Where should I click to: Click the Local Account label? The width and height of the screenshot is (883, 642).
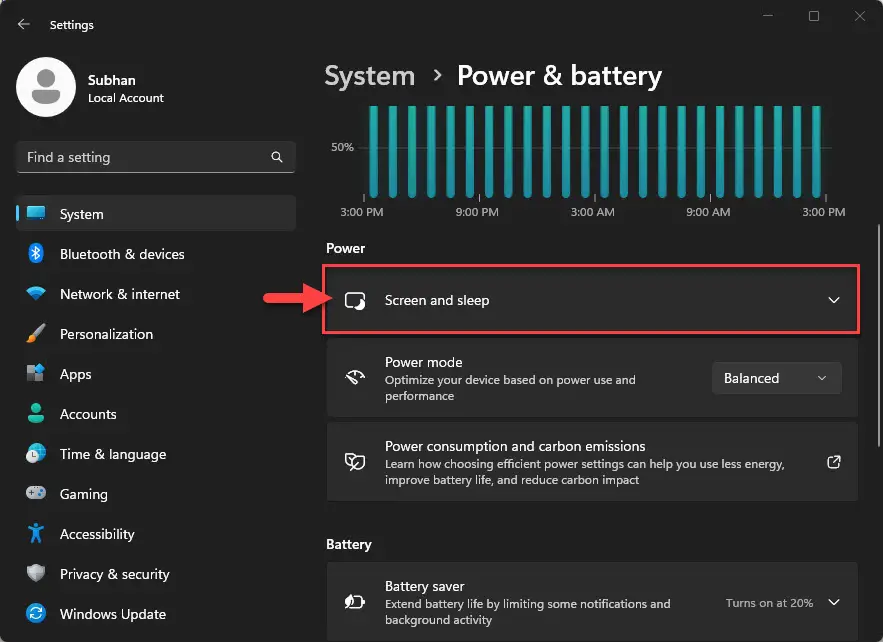(x=126, y=98)
